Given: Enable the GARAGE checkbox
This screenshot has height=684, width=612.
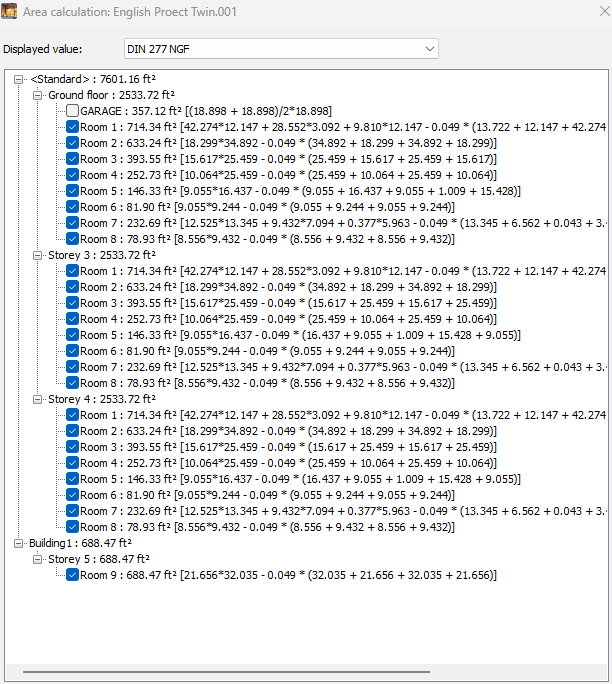Looking at the screenshot, I should point(72,111).
